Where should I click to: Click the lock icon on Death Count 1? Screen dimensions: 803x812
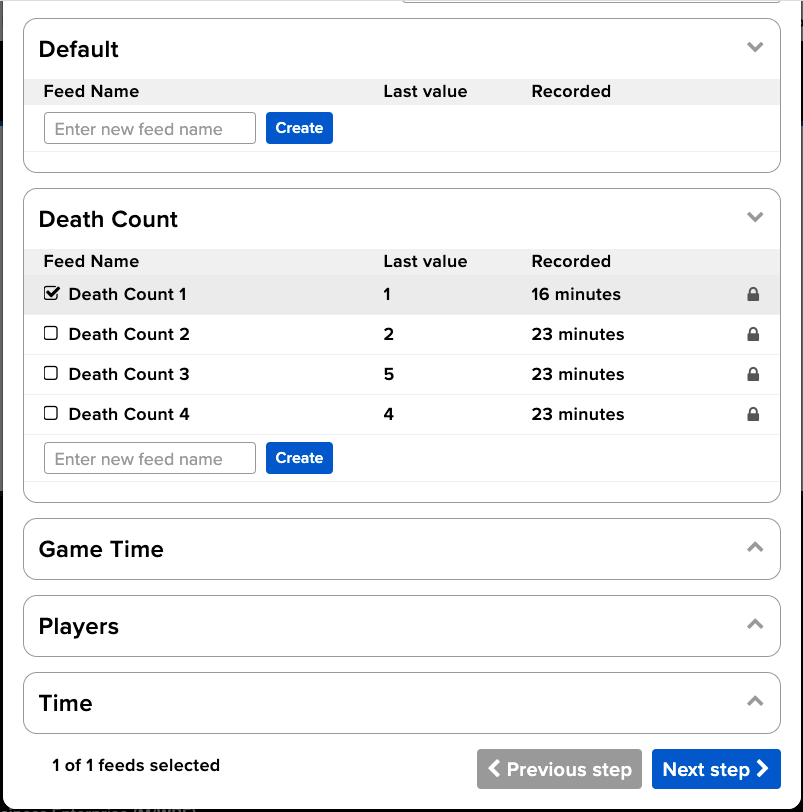coord(753,294)
